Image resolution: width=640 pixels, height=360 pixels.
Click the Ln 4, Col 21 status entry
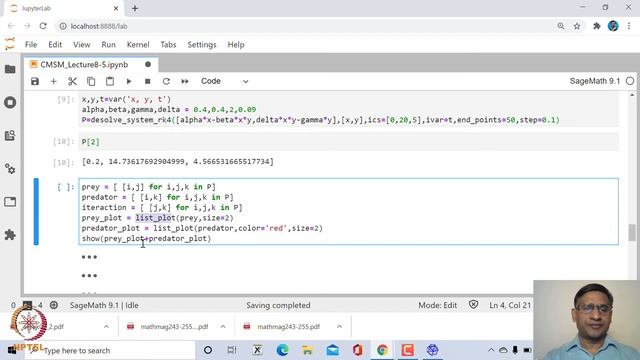click(510, 305)
